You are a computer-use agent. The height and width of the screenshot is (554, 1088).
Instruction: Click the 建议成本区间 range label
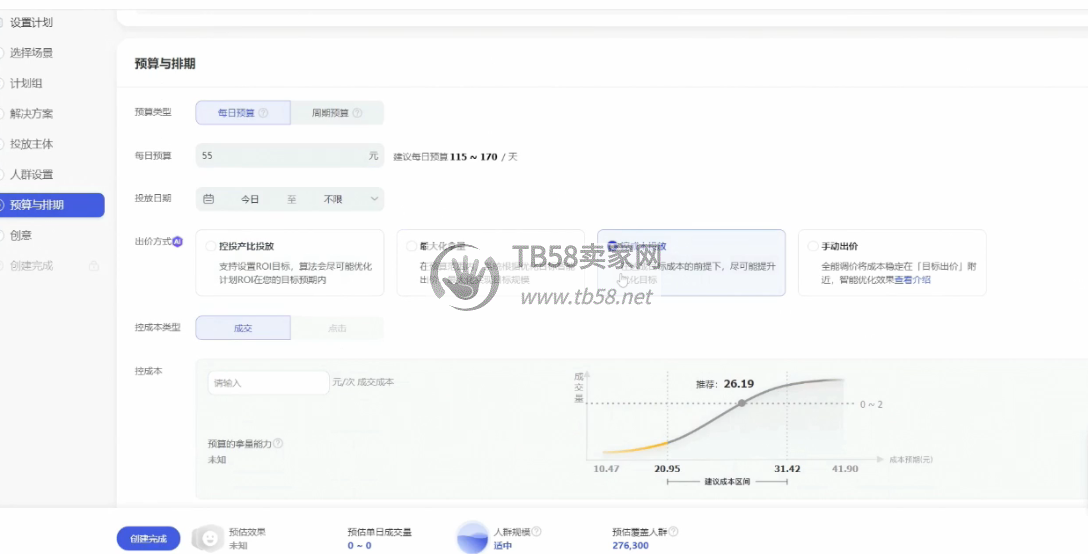[727, 482]
